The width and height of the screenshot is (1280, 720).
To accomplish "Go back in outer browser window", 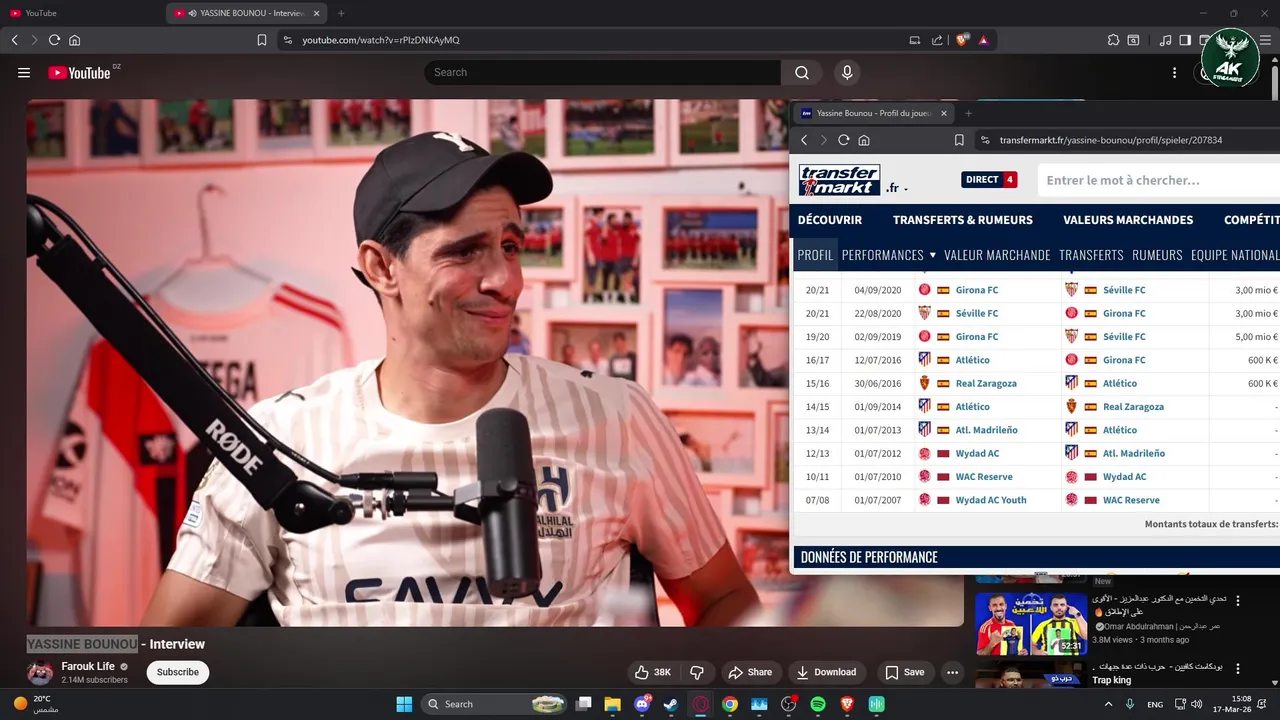I will coord(14,40).
